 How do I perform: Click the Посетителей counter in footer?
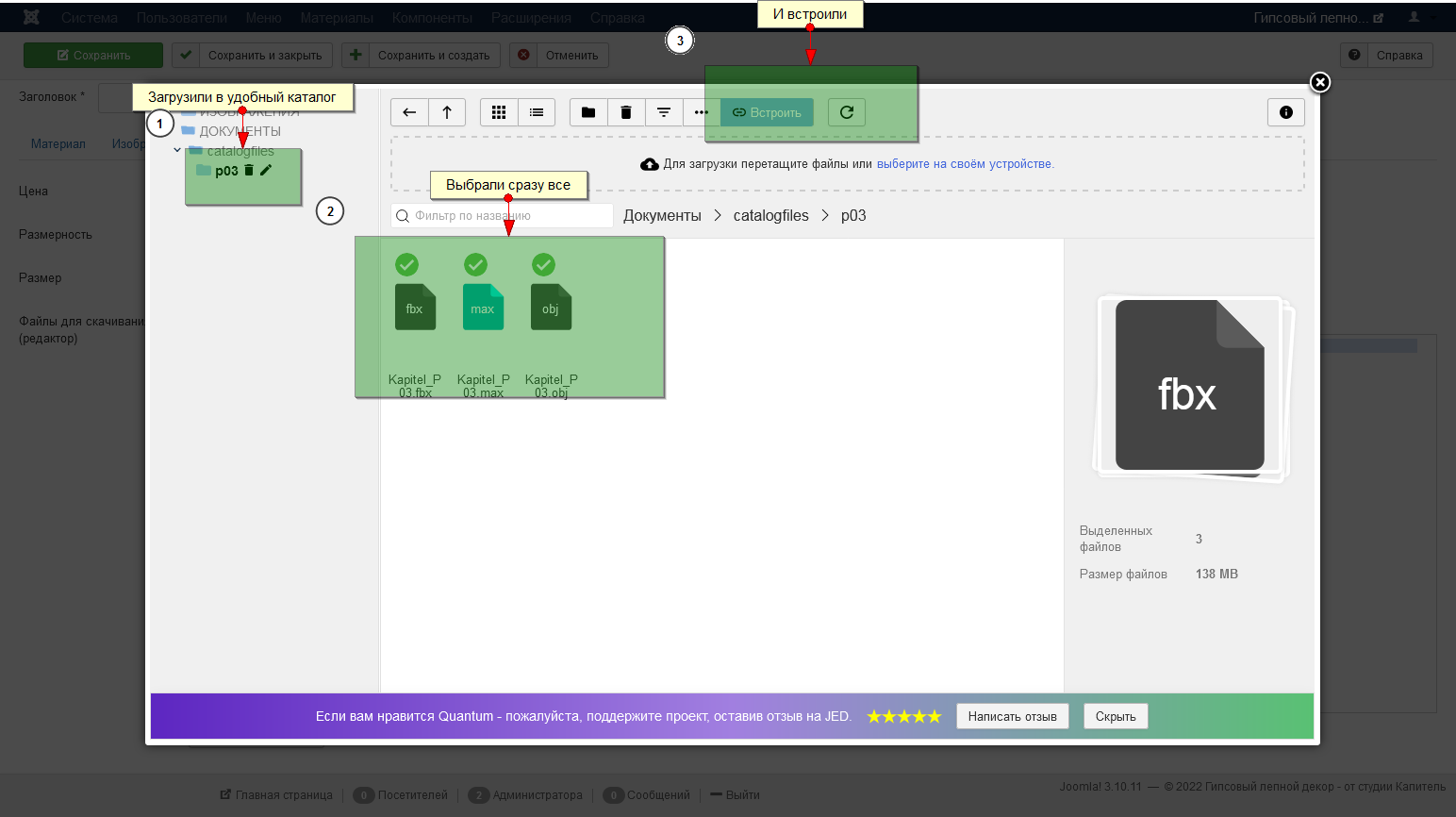point(401,794)
